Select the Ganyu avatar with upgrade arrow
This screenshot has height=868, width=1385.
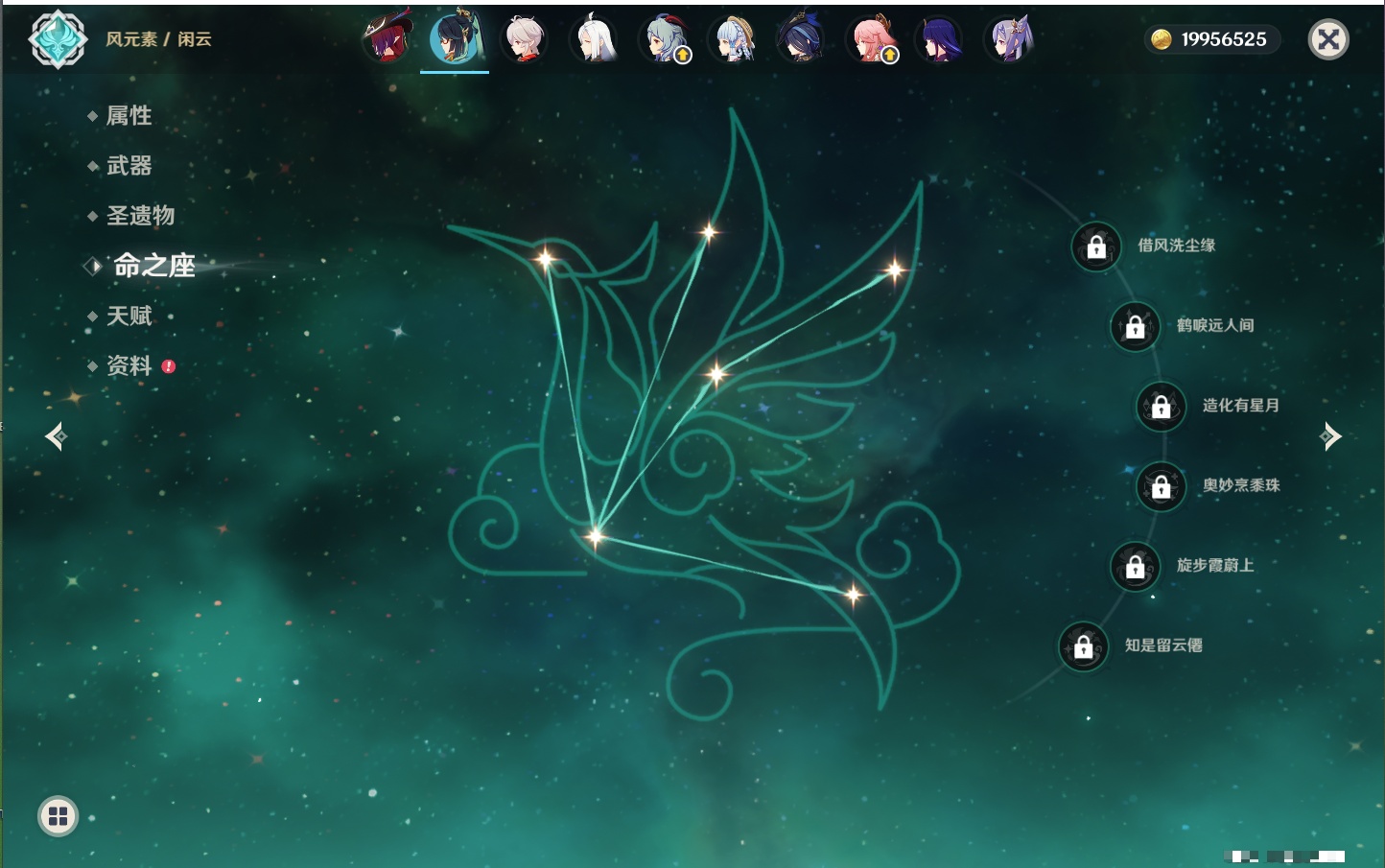(x=665, y=38)
